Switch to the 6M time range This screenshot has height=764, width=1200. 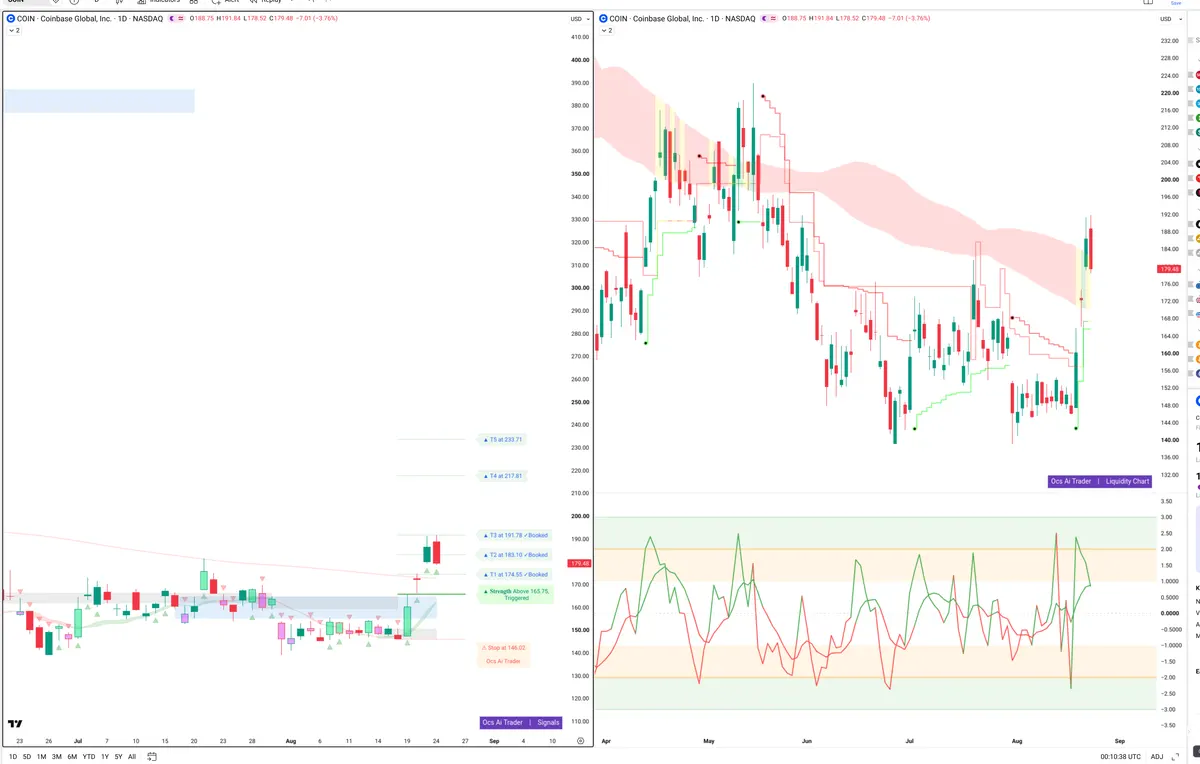72,757
